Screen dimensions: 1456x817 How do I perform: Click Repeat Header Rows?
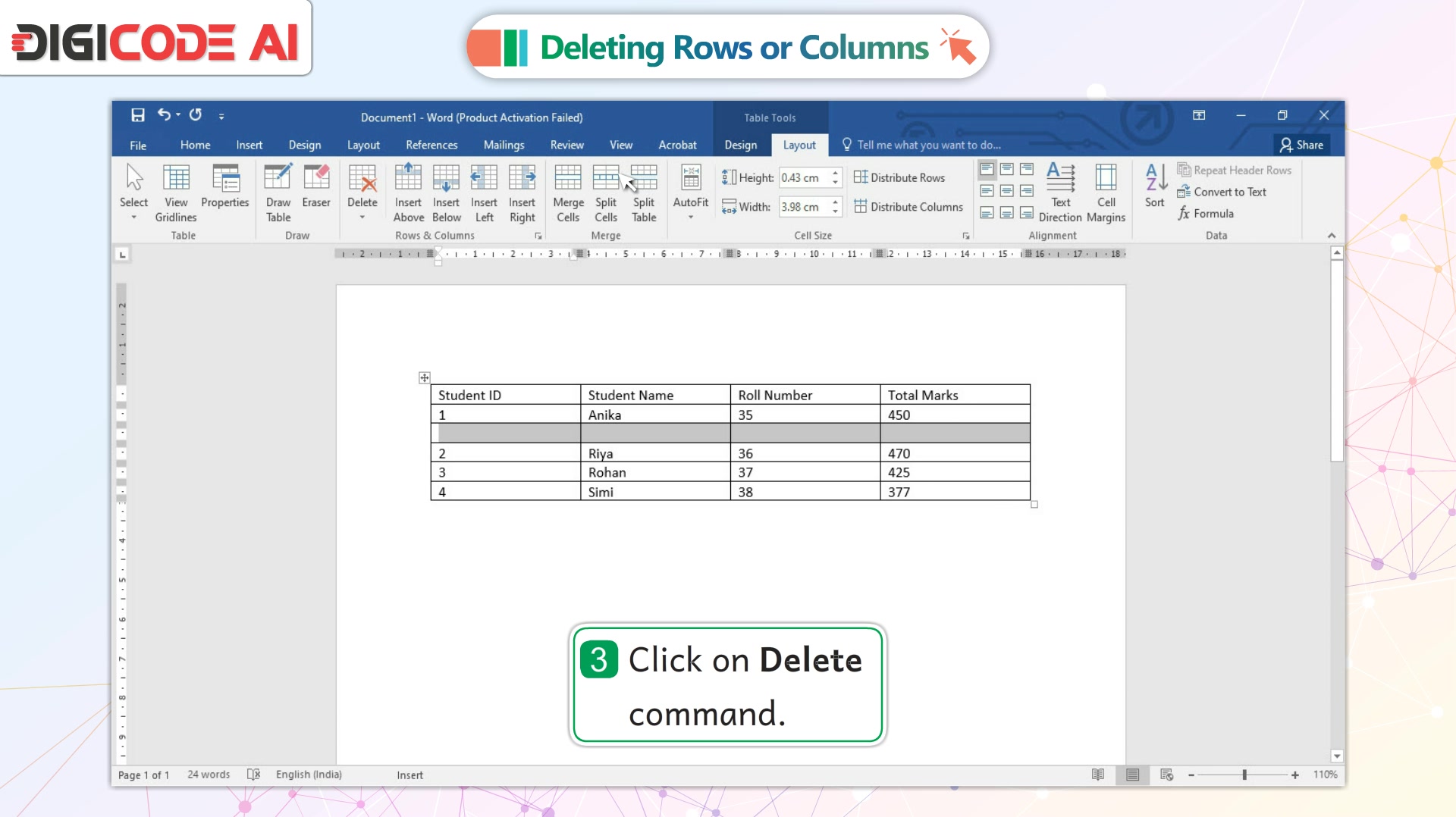click(1234, 171)
